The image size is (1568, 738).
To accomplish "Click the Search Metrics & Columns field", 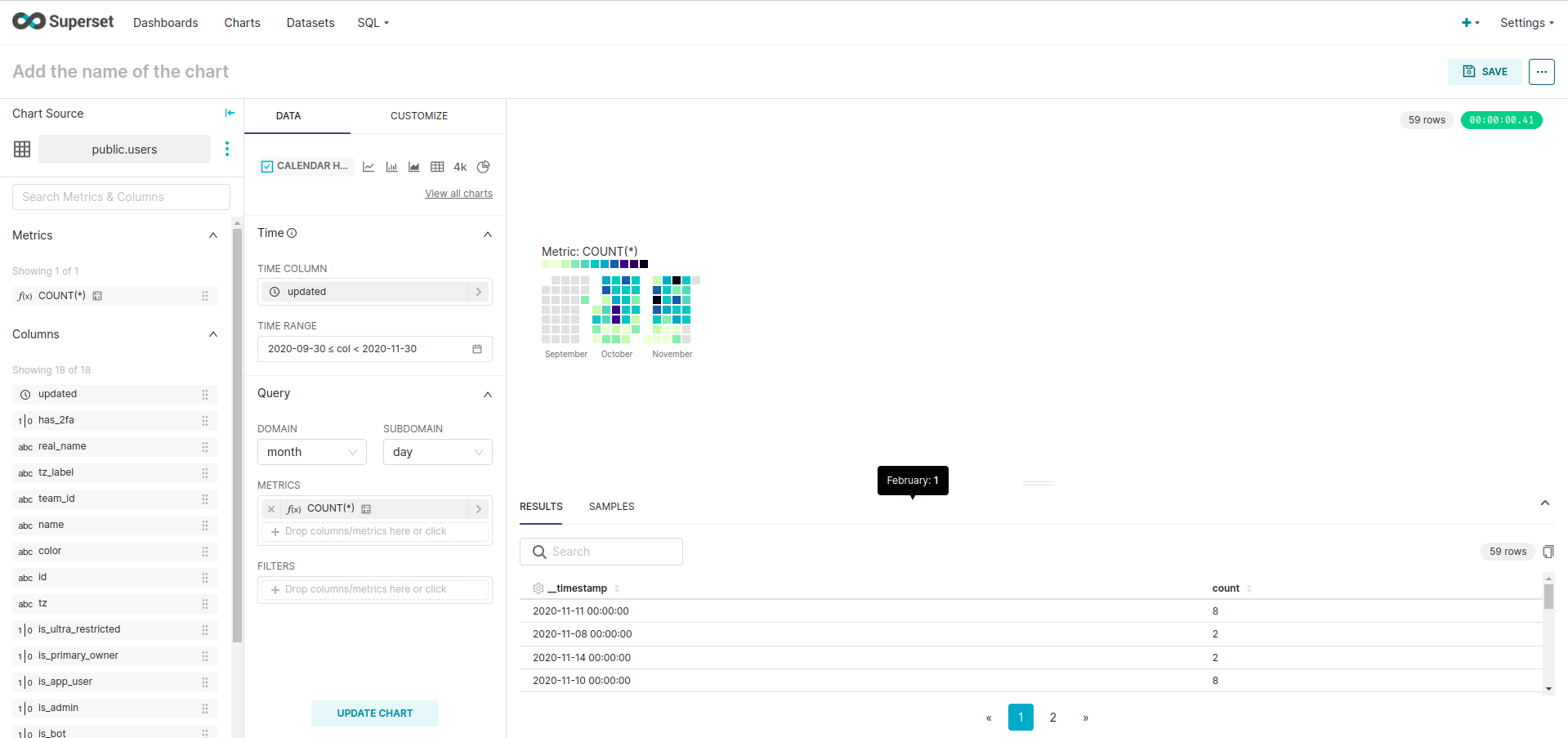I will coord(121,197).
